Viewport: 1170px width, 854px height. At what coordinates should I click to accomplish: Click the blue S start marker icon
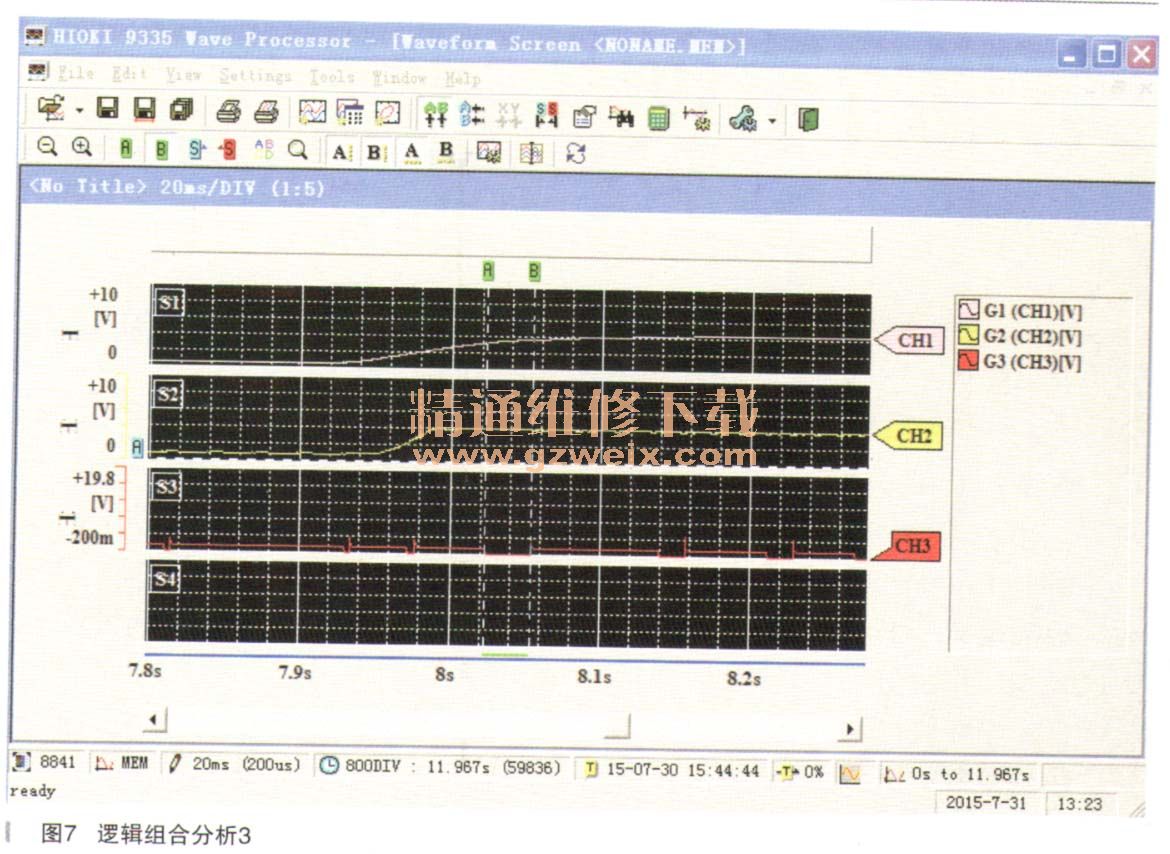(196, 149)
